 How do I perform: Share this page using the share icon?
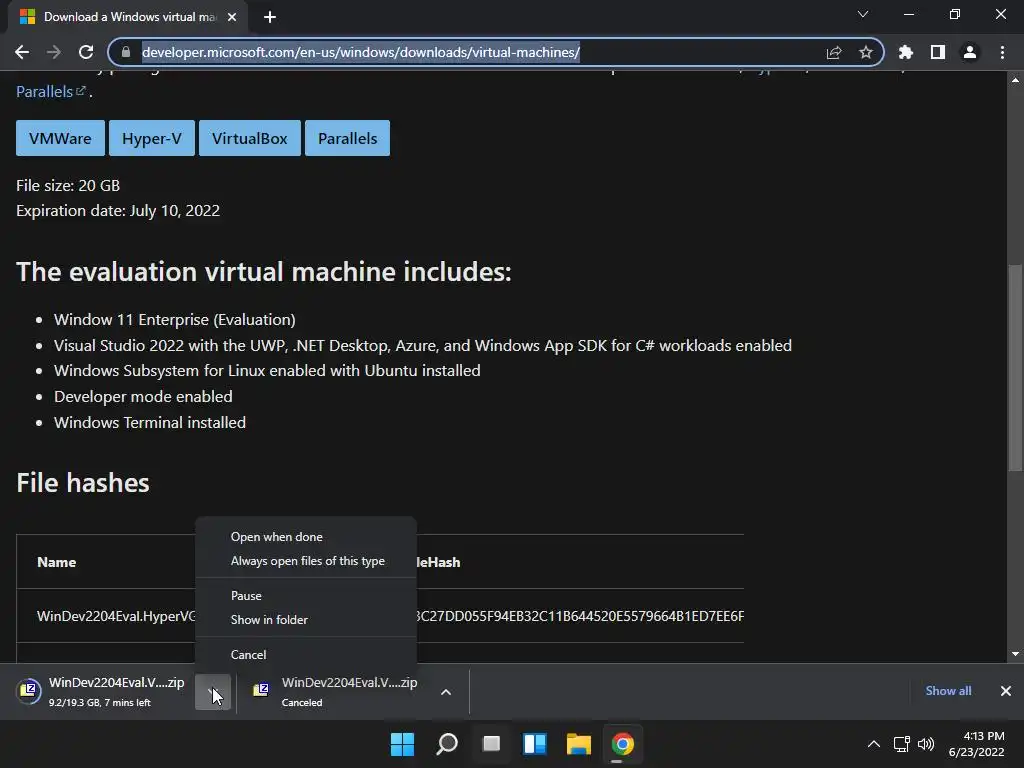coord(834,52)
